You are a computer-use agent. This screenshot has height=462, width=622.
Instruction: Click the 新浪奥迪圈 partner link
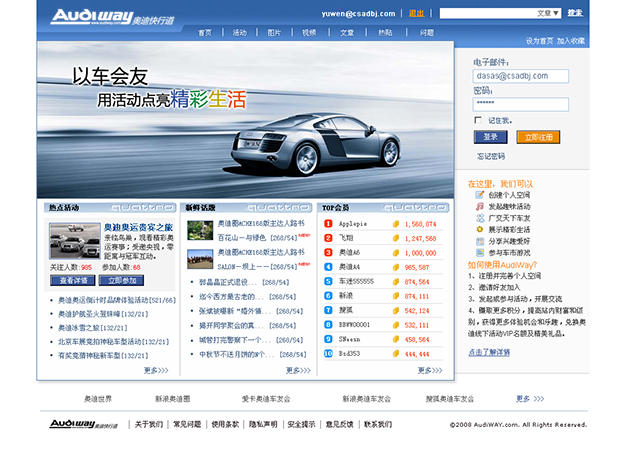(173, 399)
